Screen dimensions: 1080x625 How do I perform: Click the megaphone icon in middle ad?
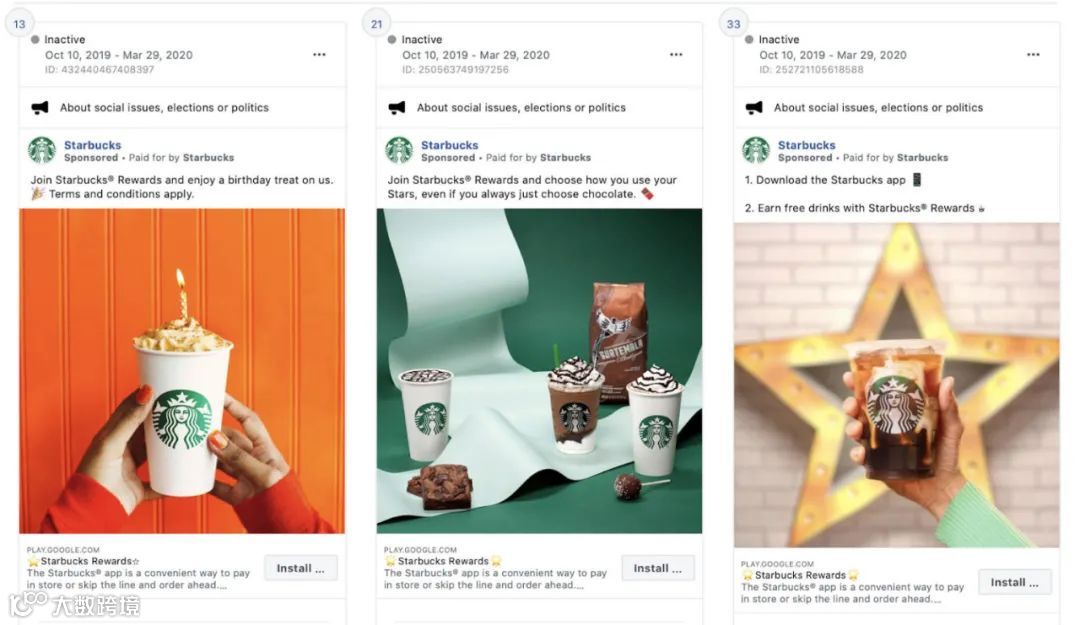397,107
